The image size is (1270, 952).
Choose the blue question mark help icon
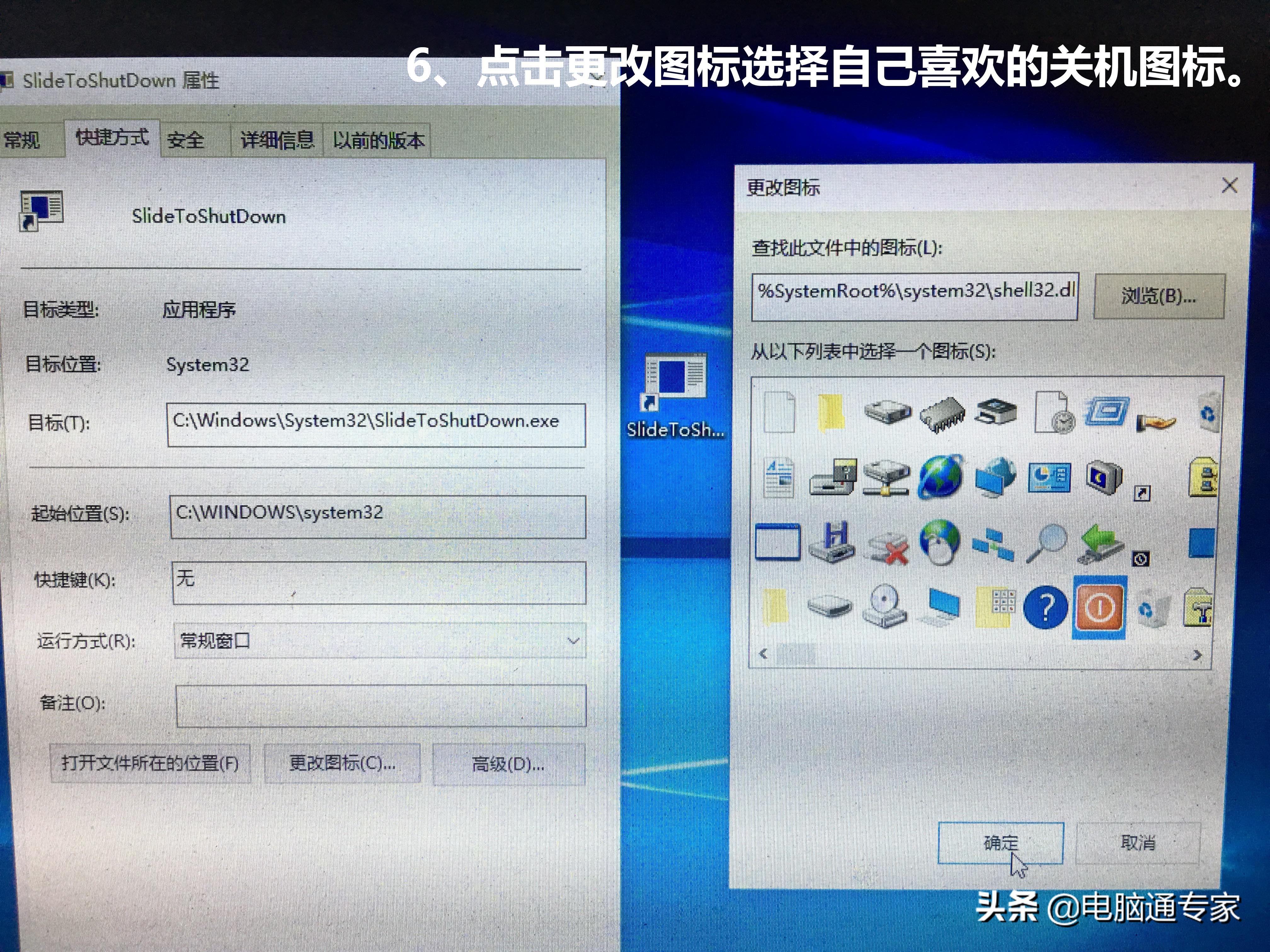(1045, 607)
